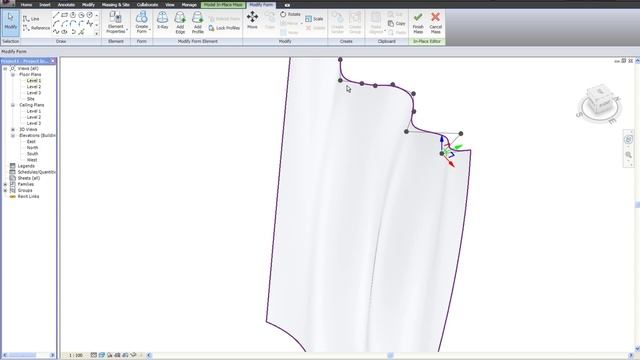Pick the rectangle draw tool
This screenshot has height=360, width=640.
[64, 15]
